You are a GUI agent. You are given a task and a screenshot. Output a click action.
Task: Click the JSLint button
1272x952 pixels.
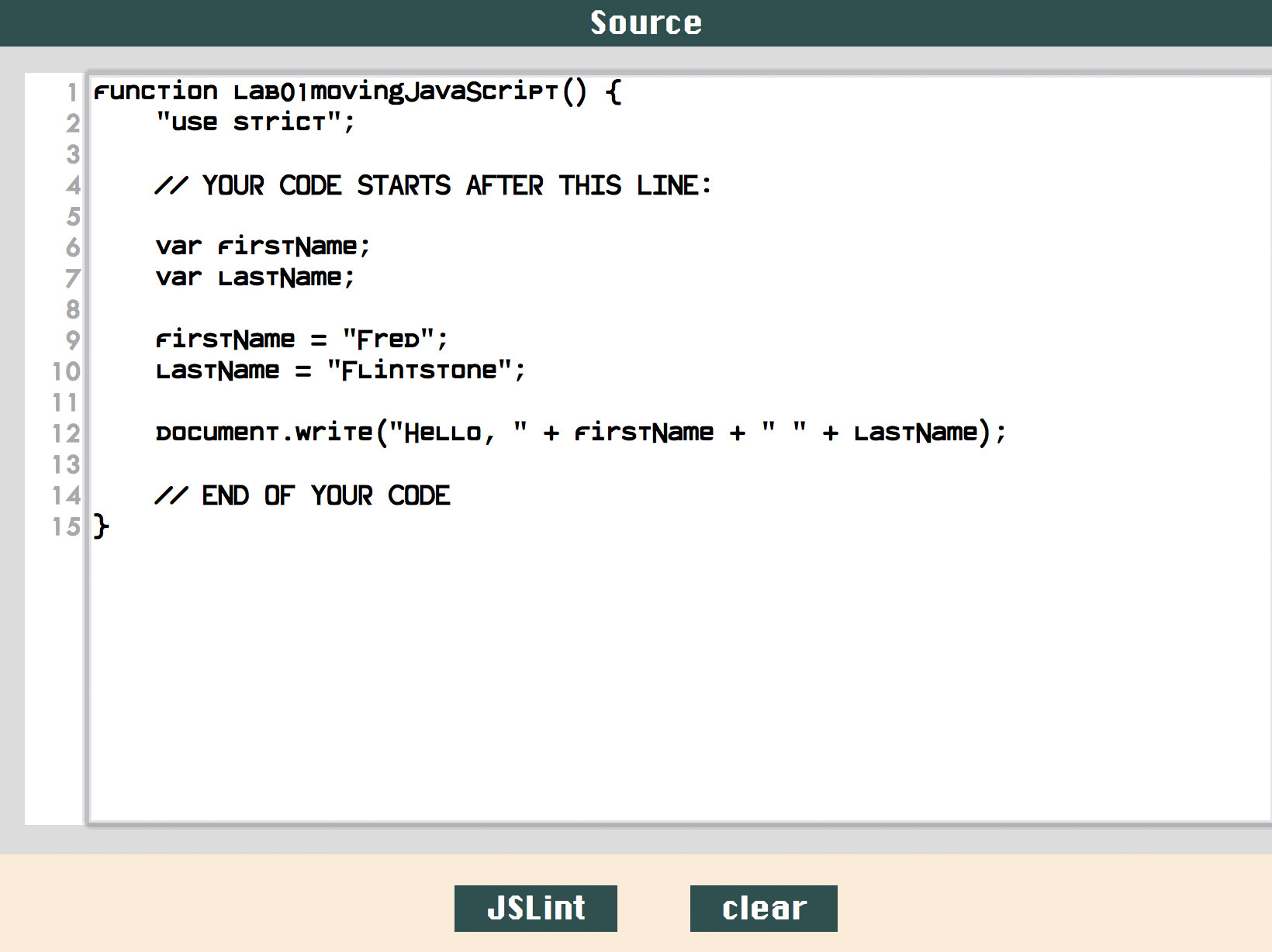(535, 908)
